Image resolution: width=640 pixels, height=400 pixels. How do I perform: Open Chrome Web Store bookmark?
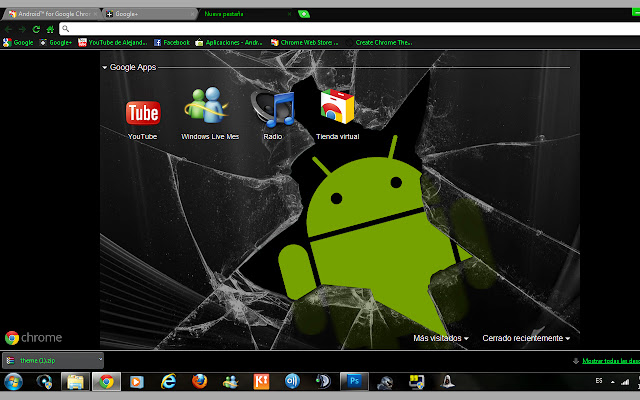(x=305, y=42)
